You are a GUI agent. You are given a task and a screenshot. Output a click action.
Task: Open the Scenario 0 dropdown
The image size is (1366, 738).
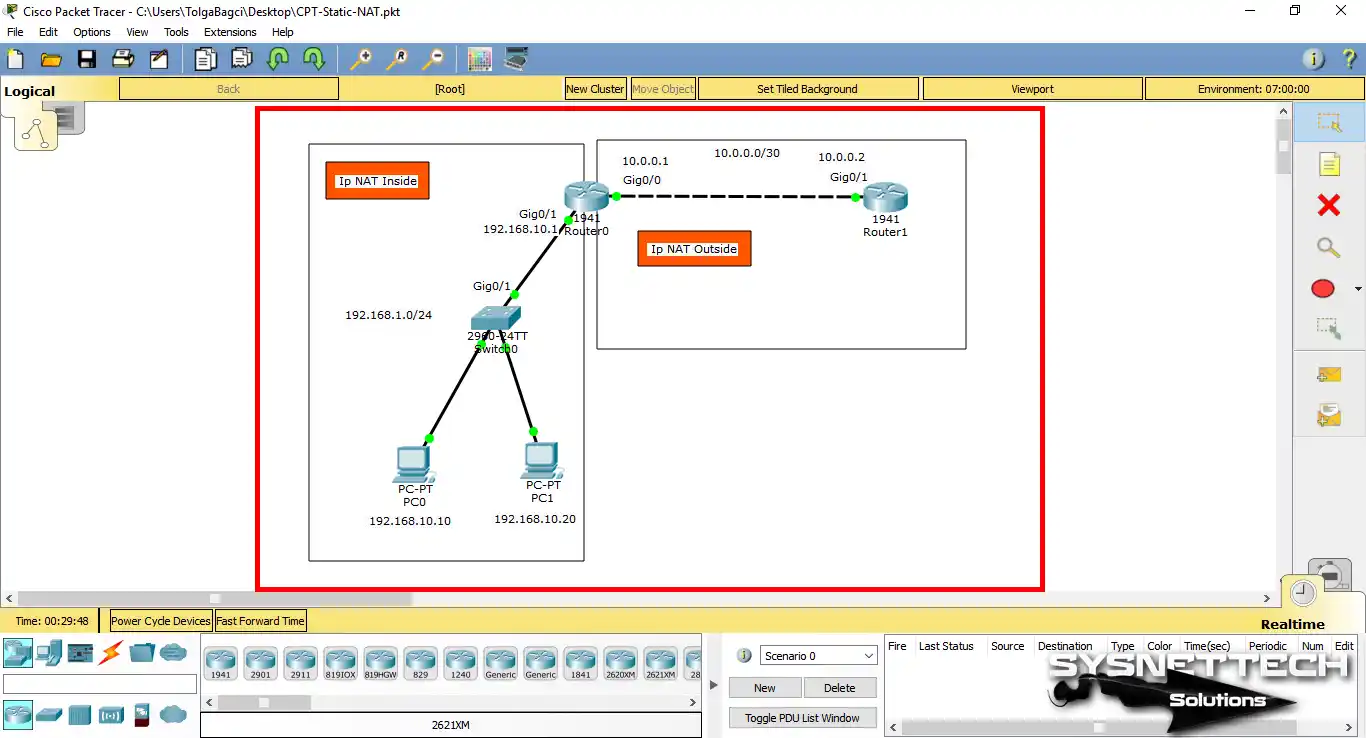(818, 655)
